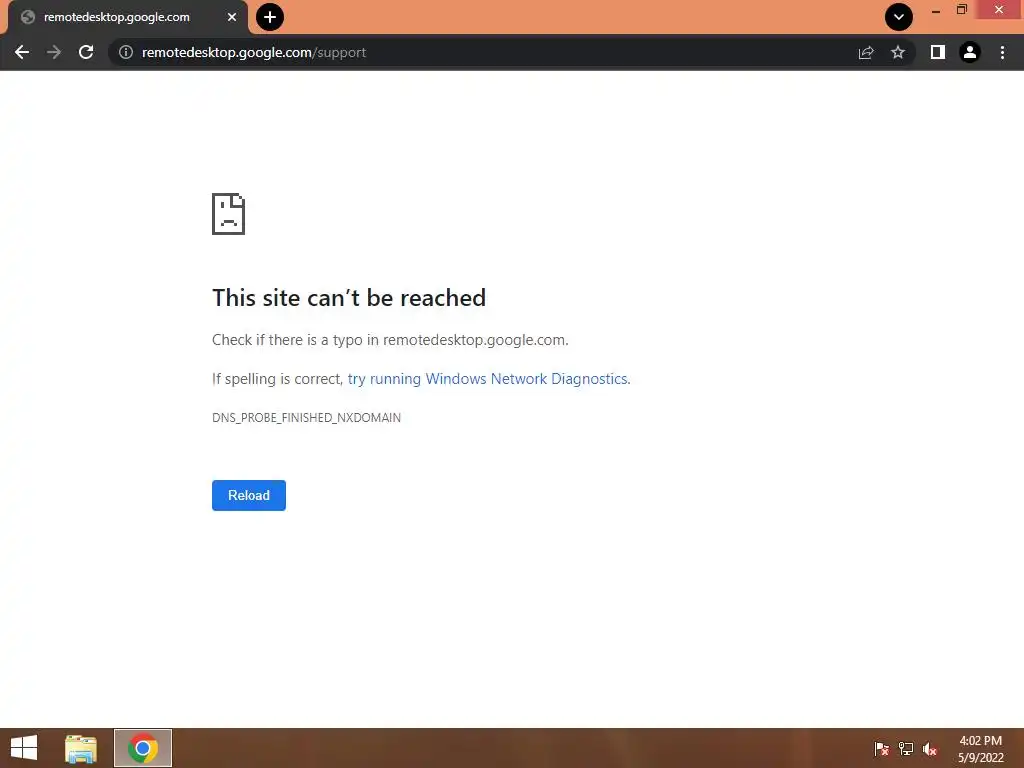
Task: Restore down the Chrome window
Action: click(962, 10)
